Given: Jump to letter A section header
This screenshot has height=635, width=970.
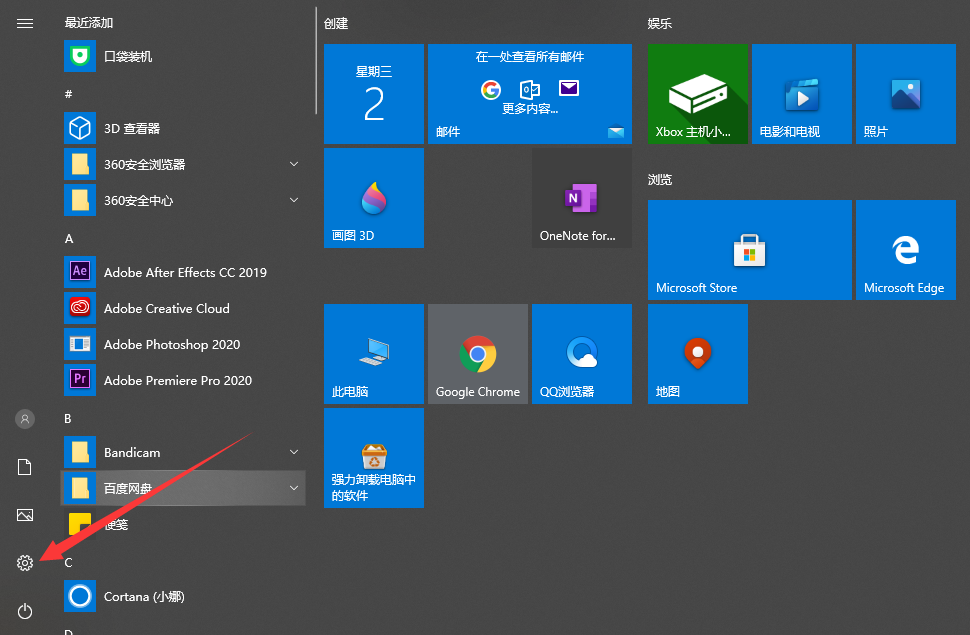Looking at the screenshot, I should pos(69,239).
